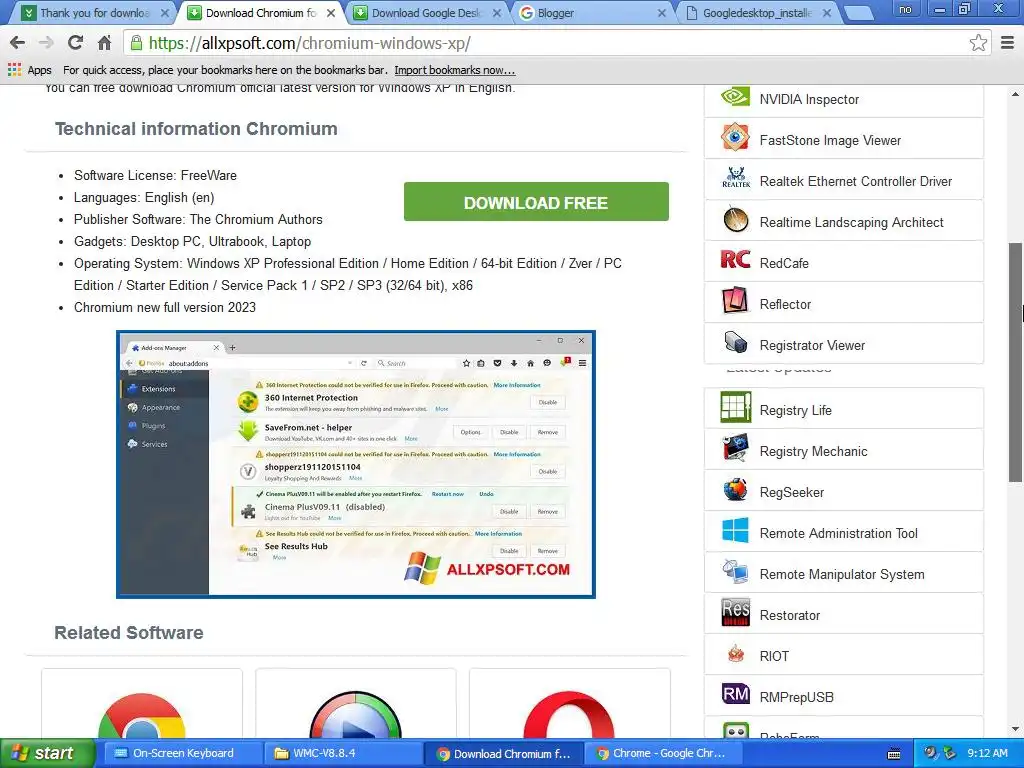
Task: Click the Chromium screenshot image
Action: coord(356,464)
